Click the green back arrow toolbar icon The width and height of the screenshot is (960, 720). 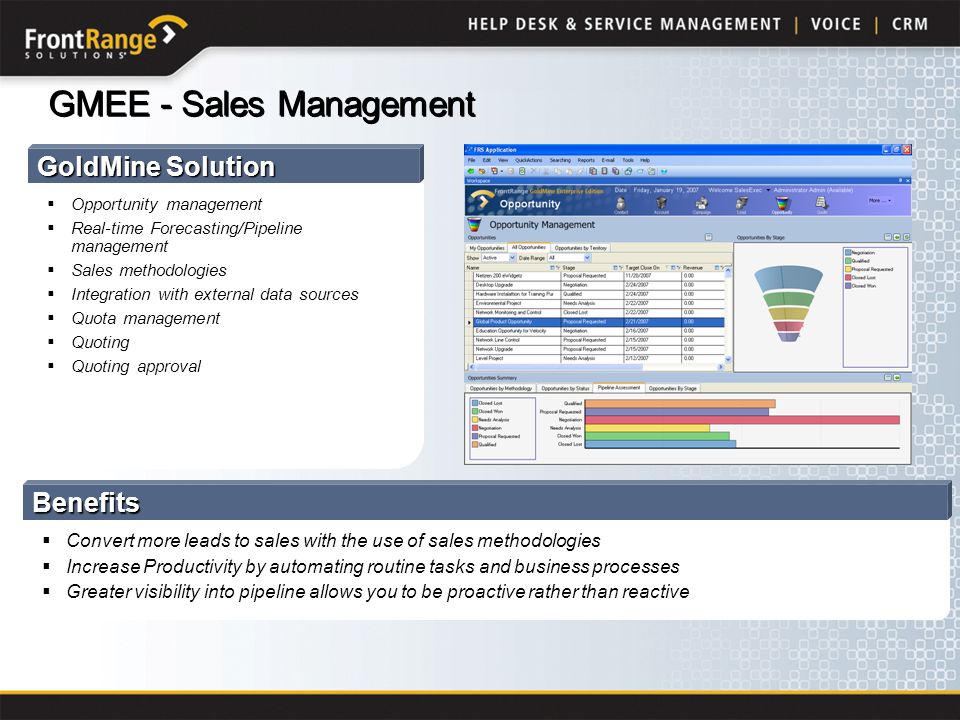point(471,171)
